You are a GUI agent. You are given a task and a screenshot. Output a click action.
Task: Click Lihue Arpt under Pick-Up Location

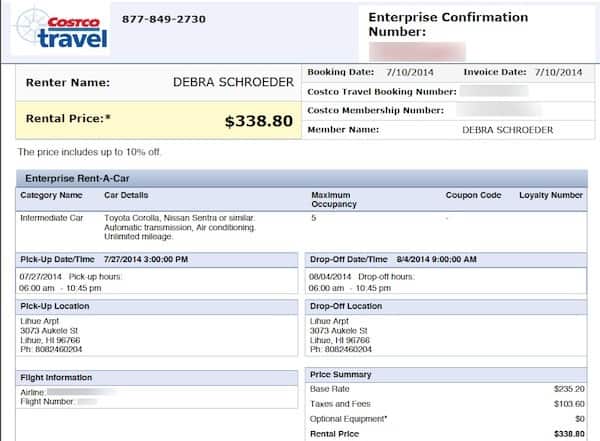coord(40,321)
